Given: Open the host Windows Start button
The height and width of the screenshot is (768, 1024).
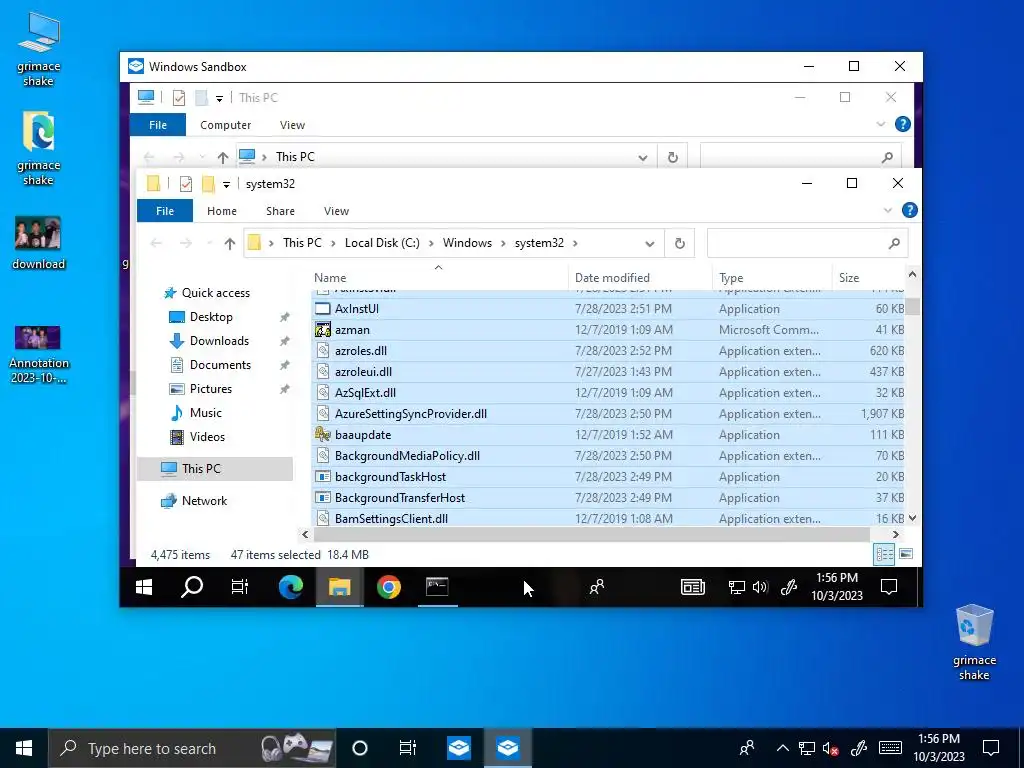Looking at the screenshot, I should pos(24,748).
